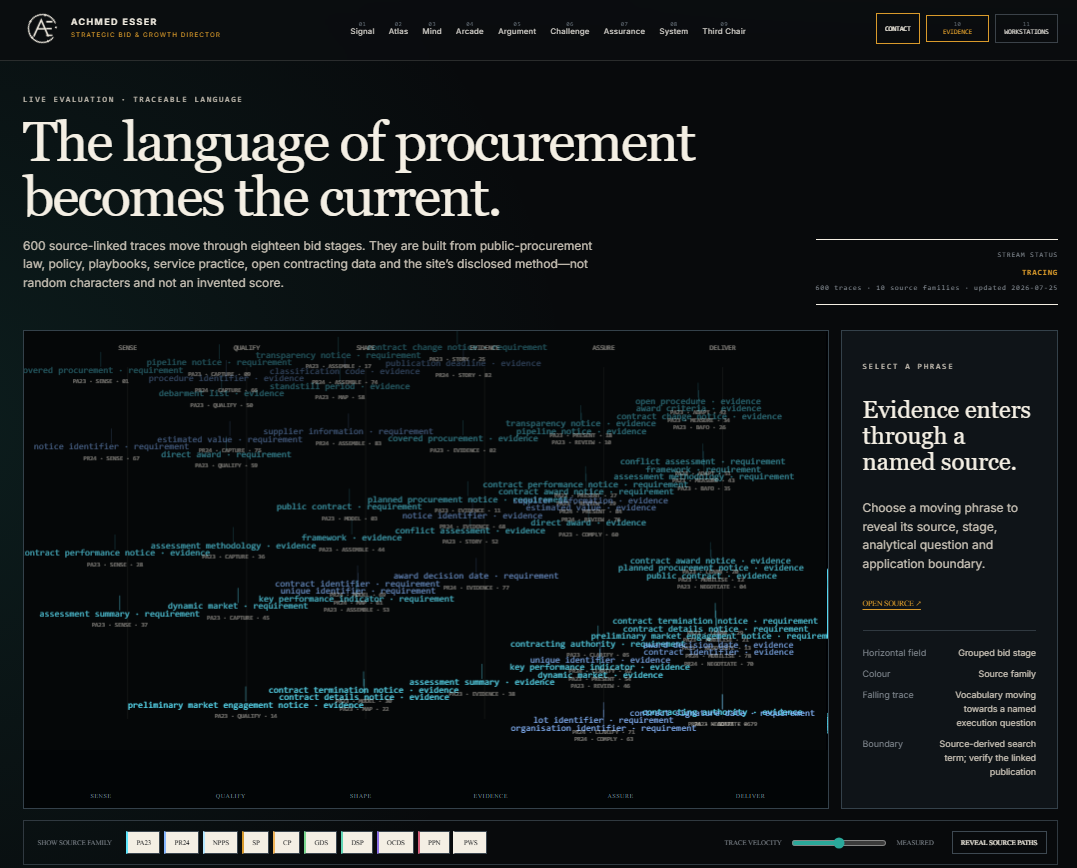
Task: Select phrase 'pipeline notice · requirement'
Action: pyautogui.click(x=218, y=363)
